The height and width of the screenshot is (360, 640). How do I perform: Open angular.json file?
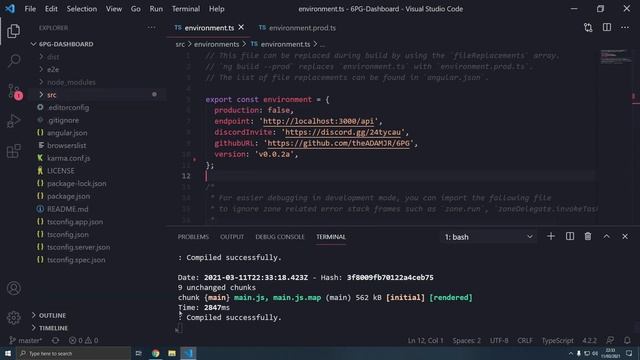(x=67, y=133)
